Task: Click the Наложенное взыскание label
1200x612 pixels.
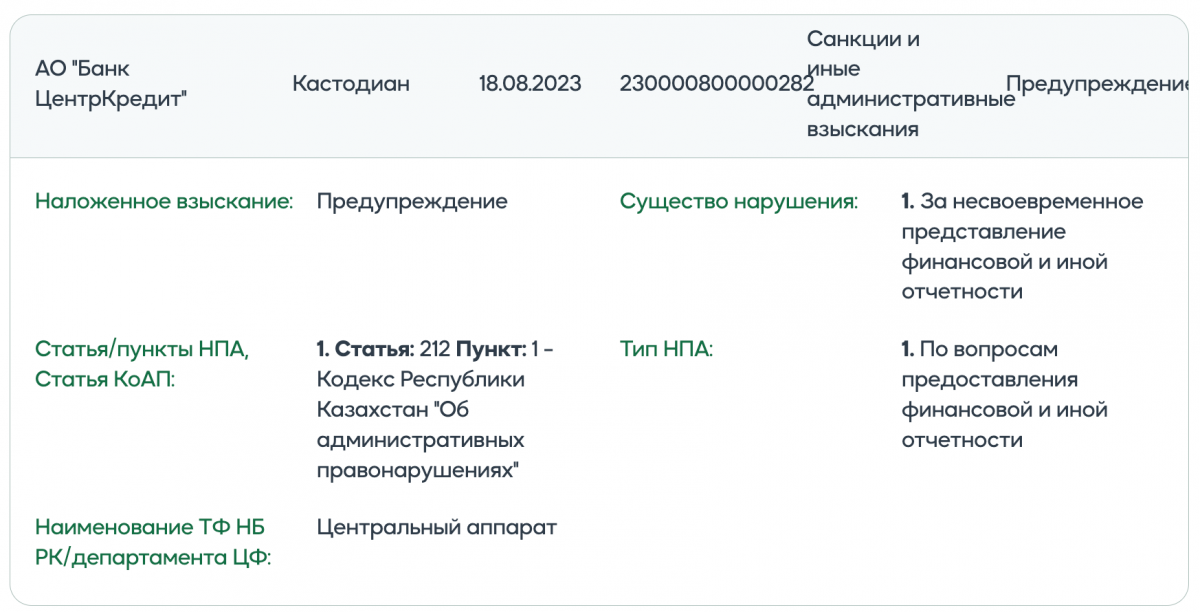Action: point(164,201)
